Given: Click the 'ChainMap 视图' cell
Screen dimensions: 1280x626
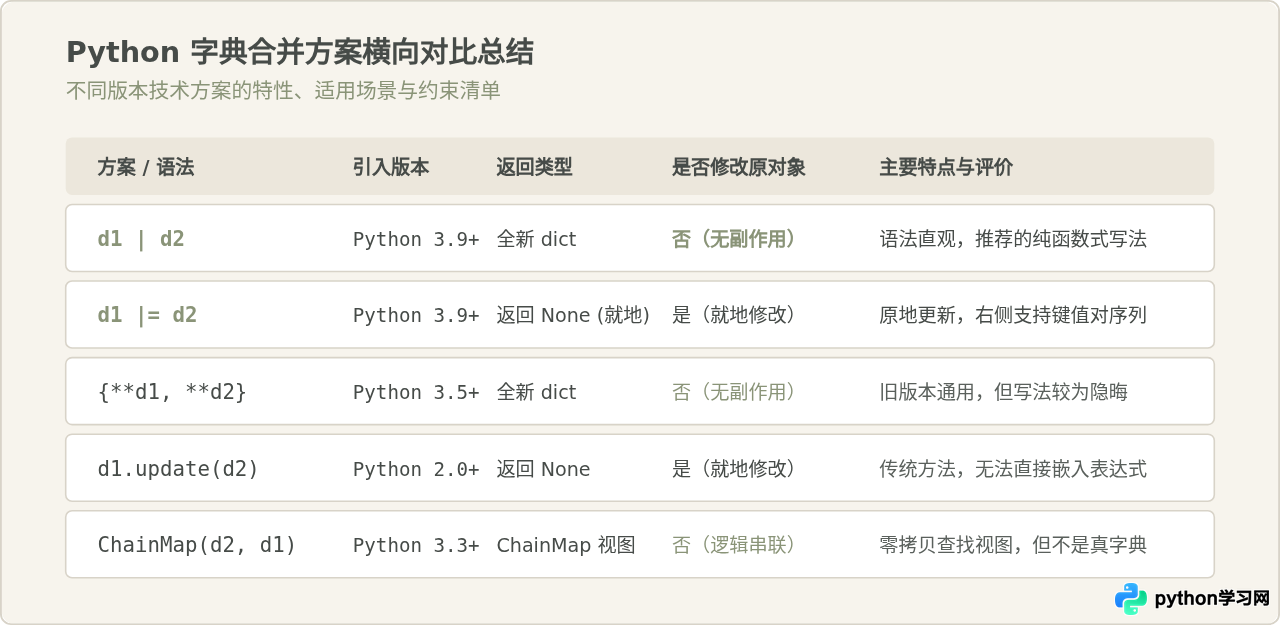Looking at the screenshot, I should 566,545.
